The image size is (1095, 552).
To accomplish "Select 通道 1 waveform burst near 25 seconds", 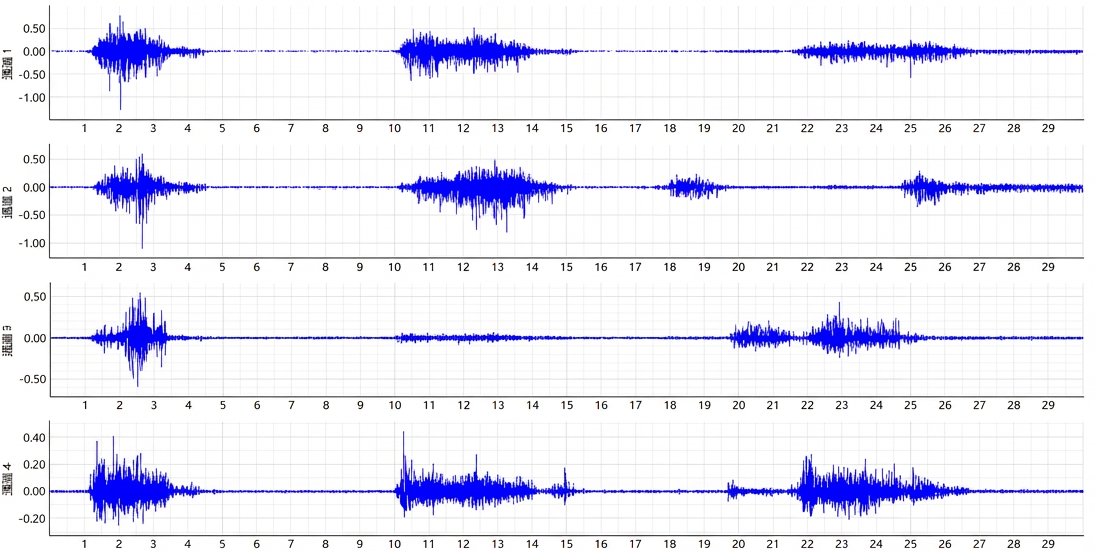I will click(910, 51).
